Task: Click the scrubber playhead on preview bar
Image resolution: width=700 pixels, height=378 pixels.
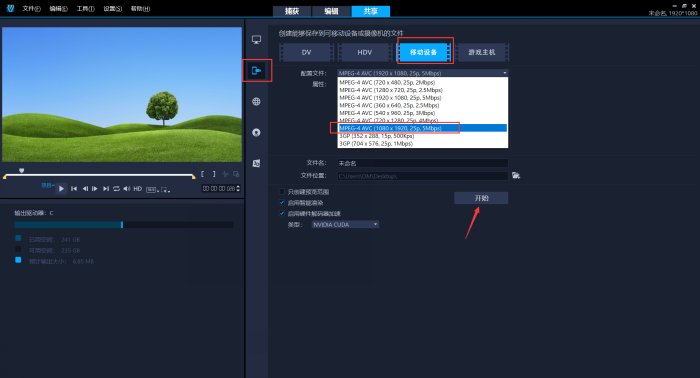Action: pyautogui.click(x=21, y=170)
